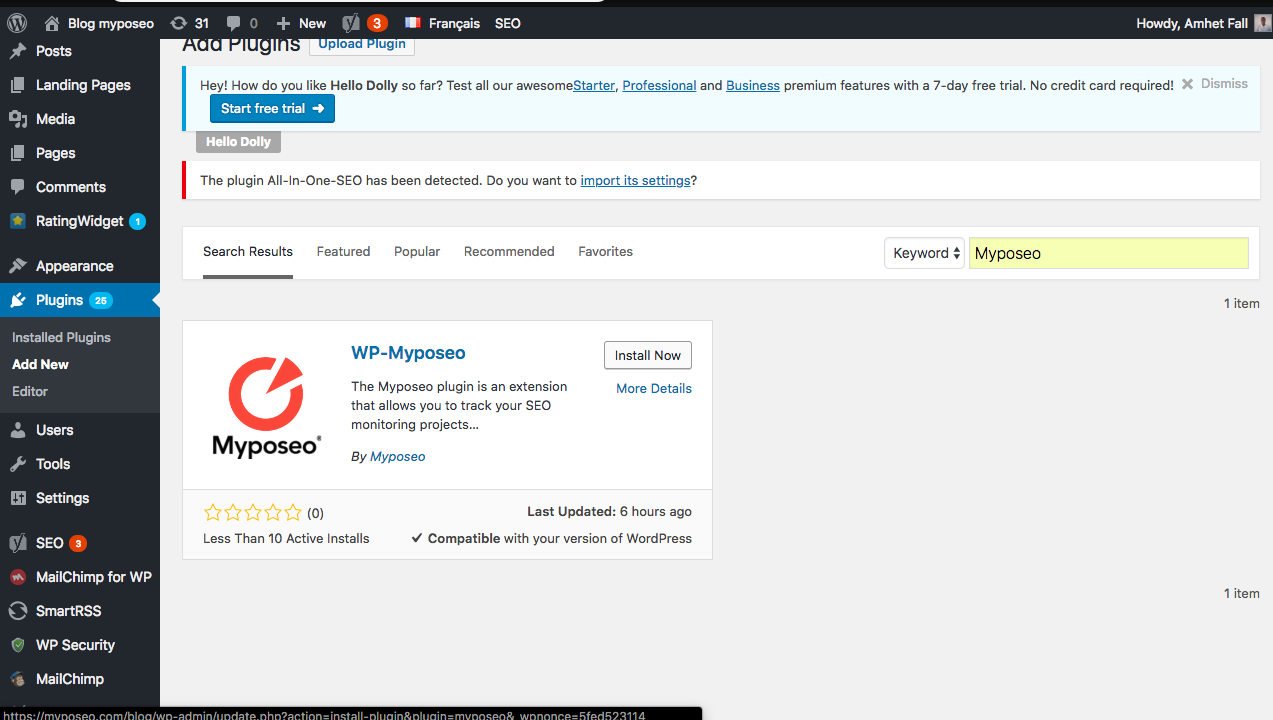Open the Blog myposeo home icon
The width and height of the screenshot is (1273, 720).
[53, 23]
